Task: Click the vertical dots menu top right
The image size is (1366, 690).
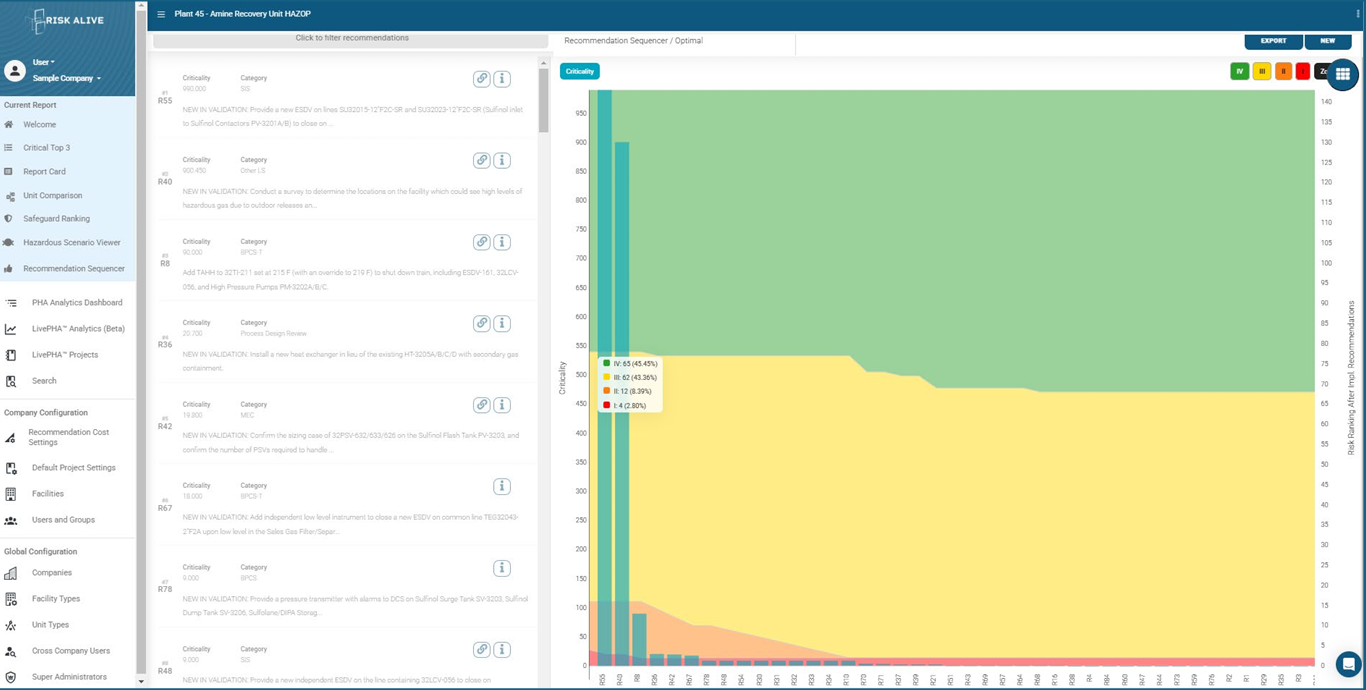Action: click(1357, 14)
